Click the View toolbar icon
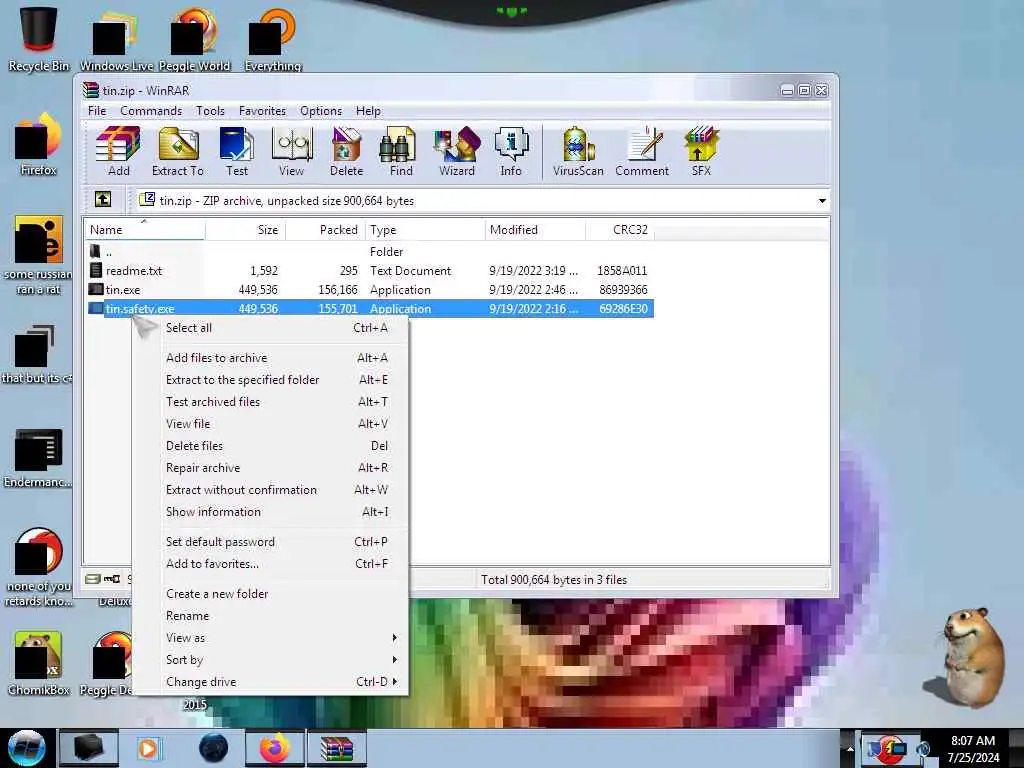Screen dimensions: 1024x768 point(291,152)
